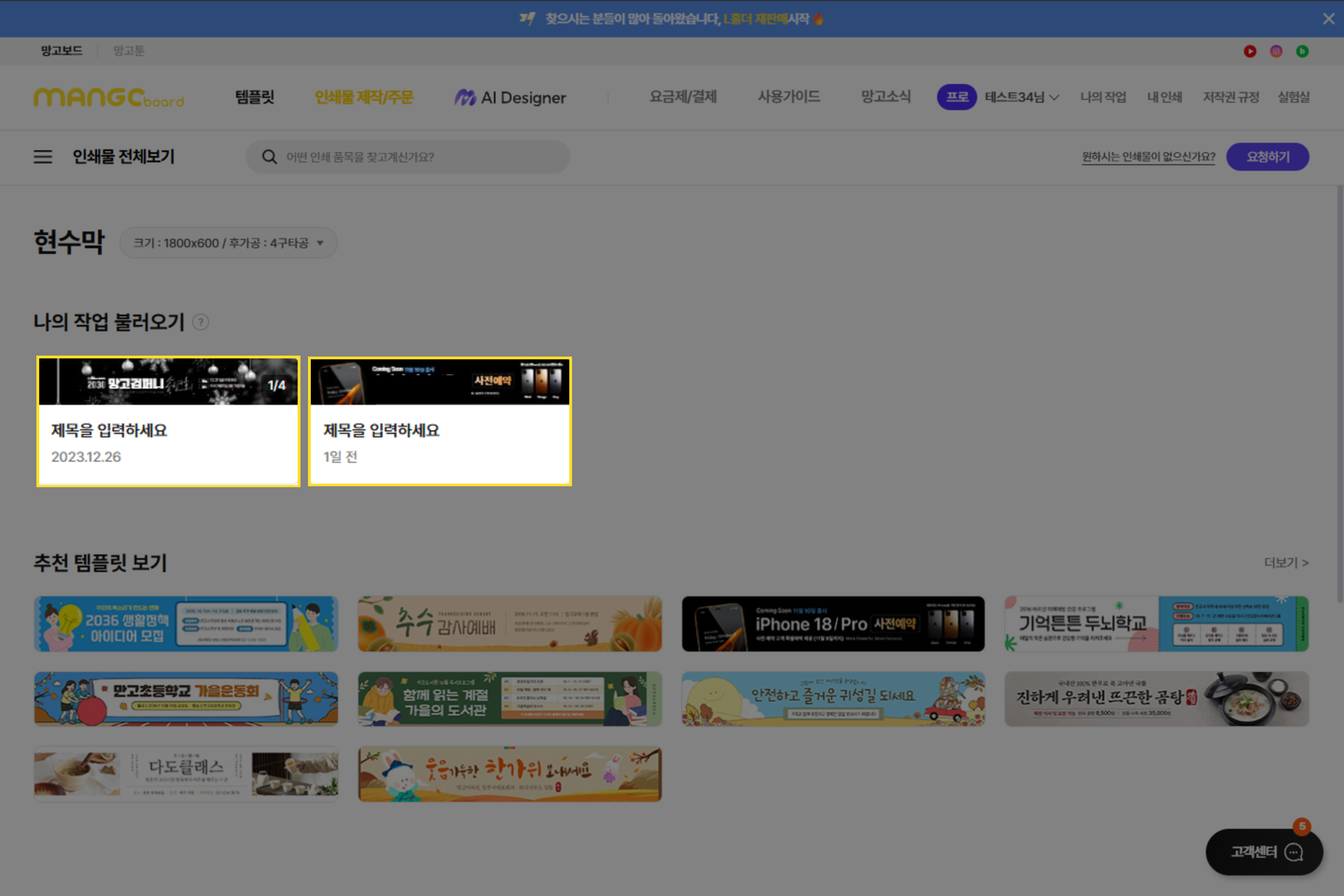Screen dimensions: 1344x896
Task: Open the 고객센터 chat button
Action: pyautogui.click(x=1264, y=852)
